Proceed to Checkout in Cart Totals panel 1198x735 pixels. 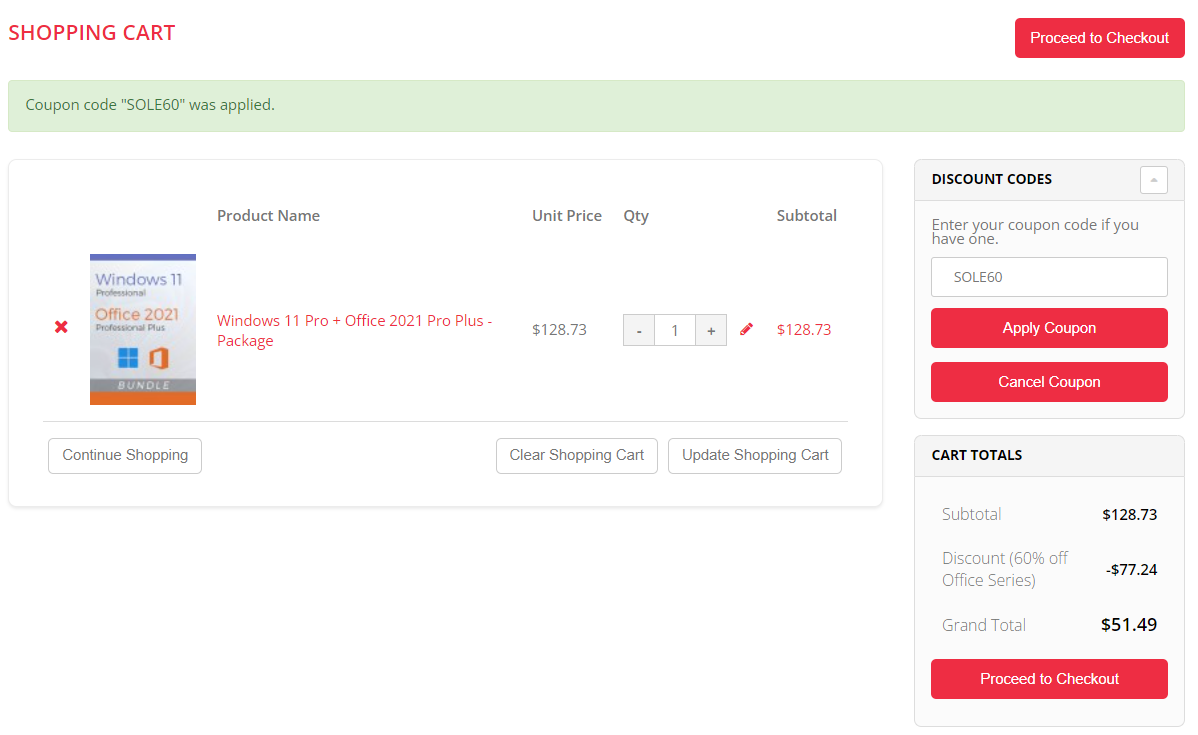tap(1049, 679)
